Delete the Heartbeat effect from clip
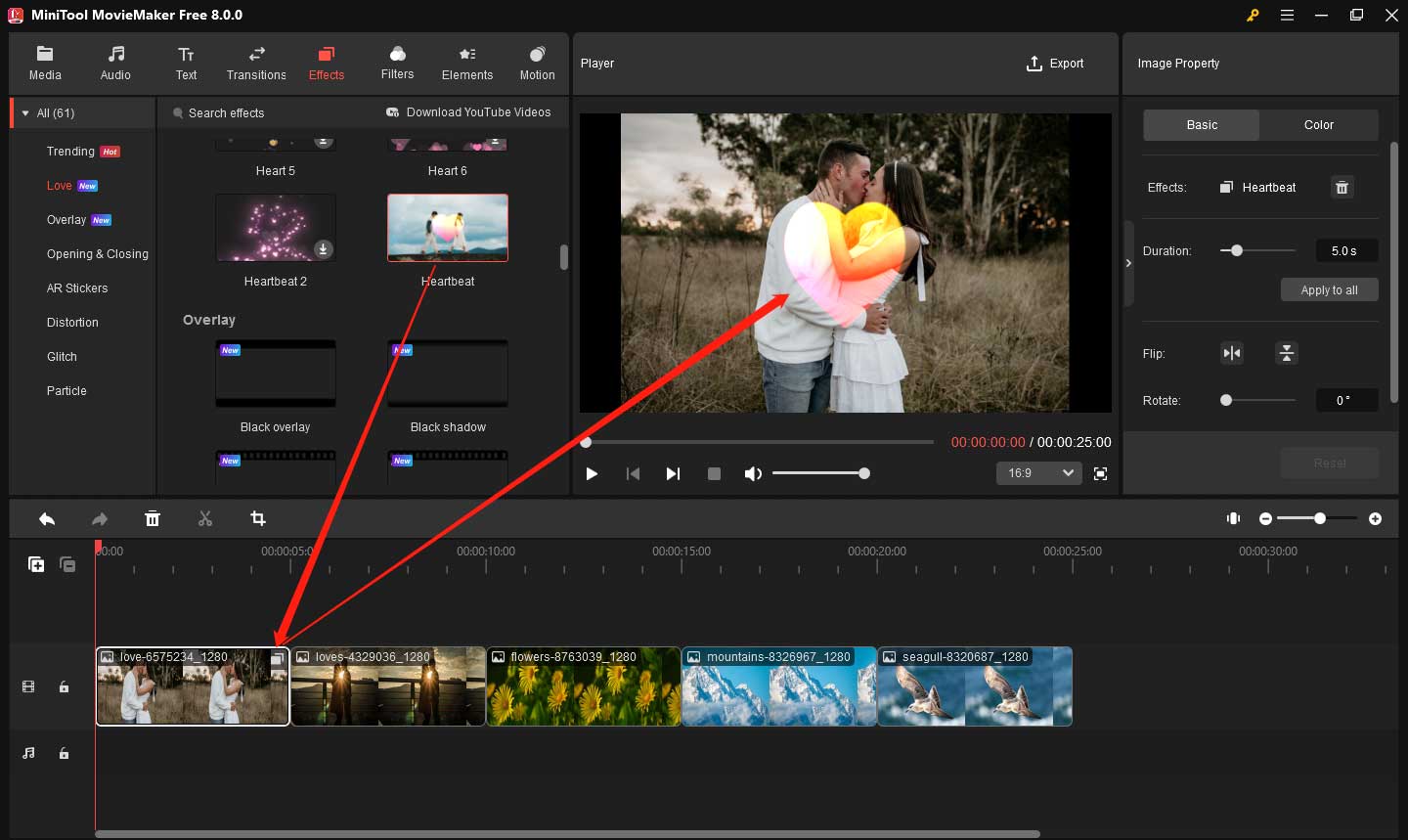The width and height of the screenshot is (1408, 840). [1342, 188]
